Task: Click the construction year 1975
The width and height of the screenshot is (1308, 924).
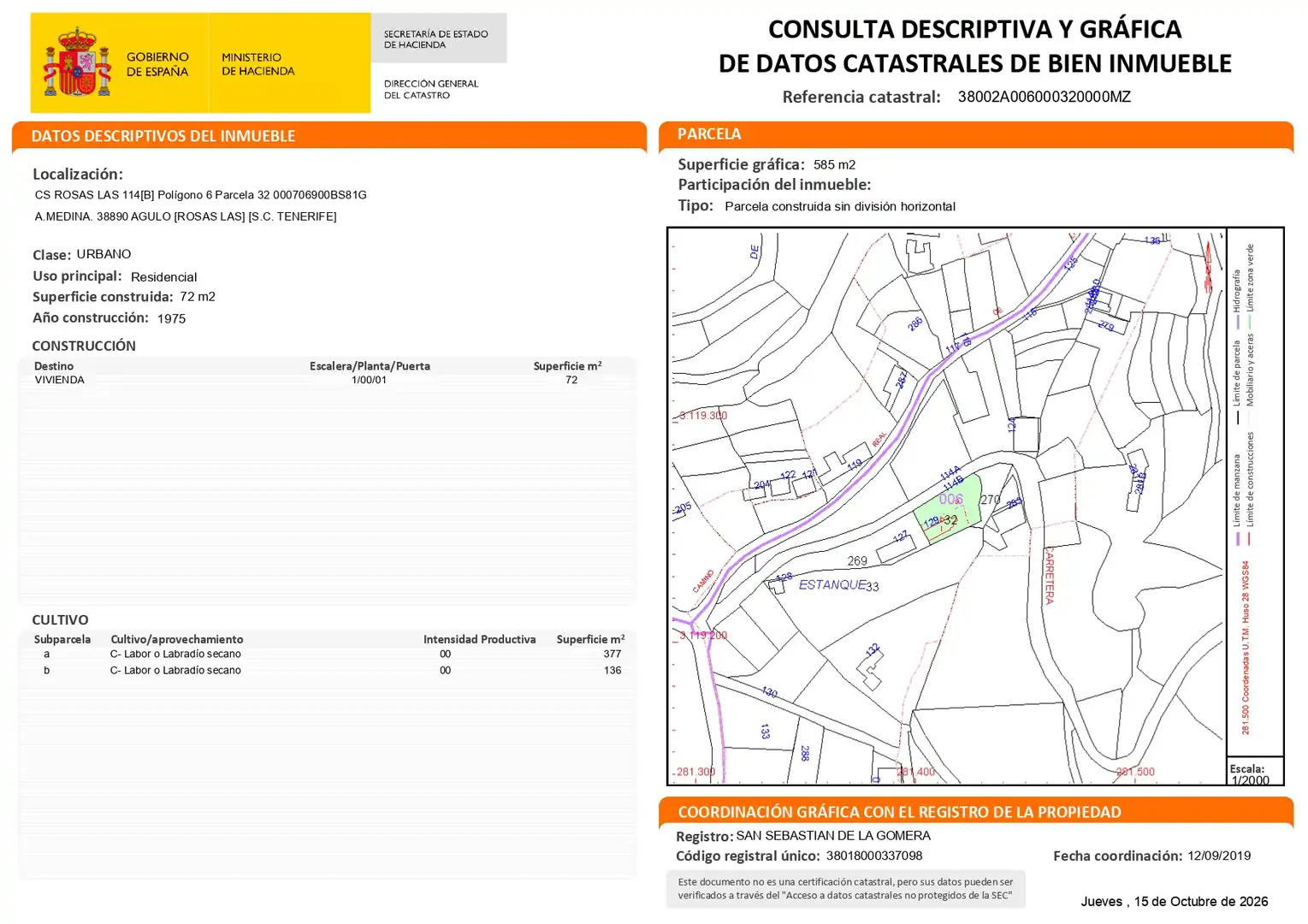Action: point(171,318)
